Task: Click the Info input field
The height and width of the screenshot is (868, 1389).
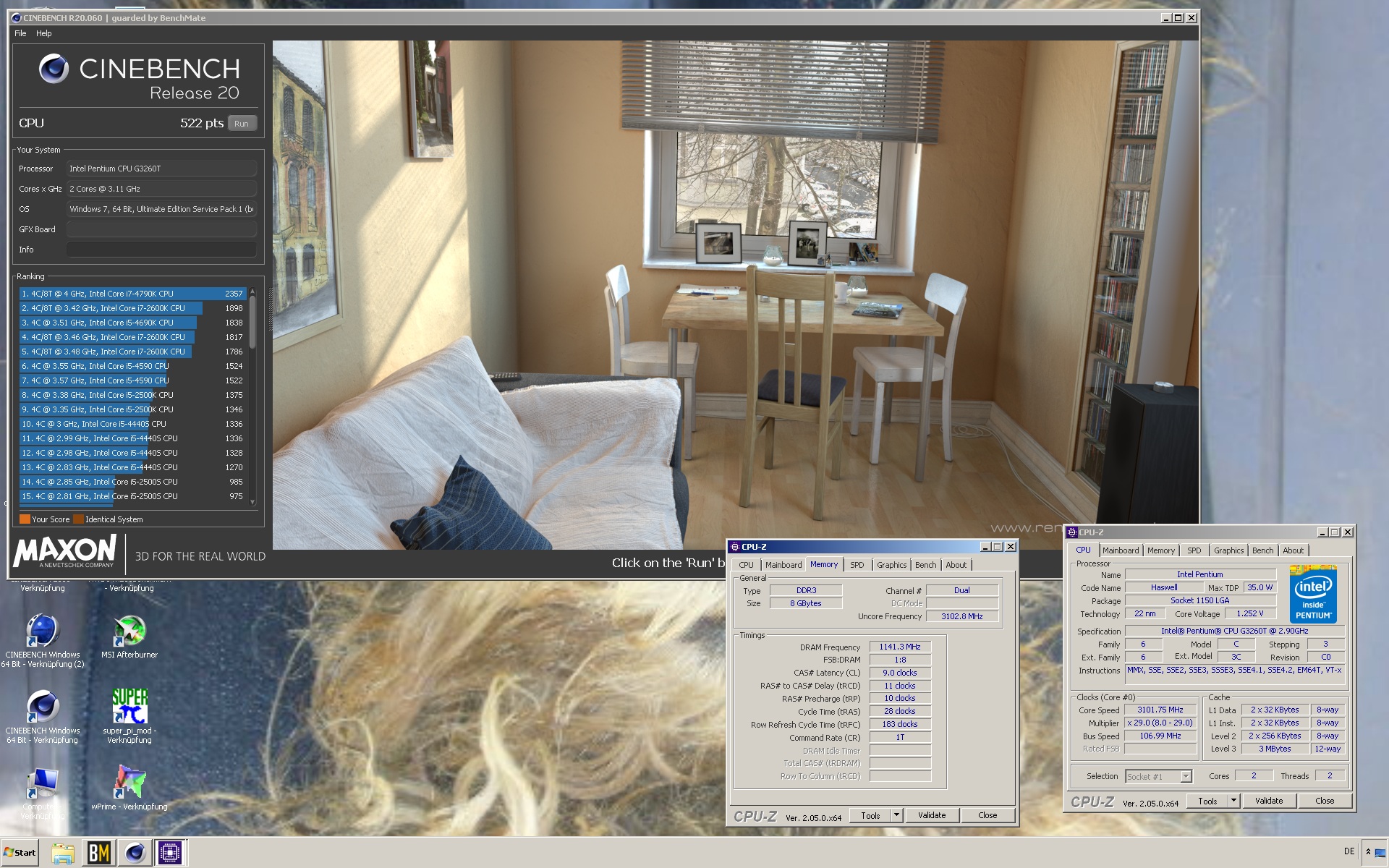Action: click(162, 250)
